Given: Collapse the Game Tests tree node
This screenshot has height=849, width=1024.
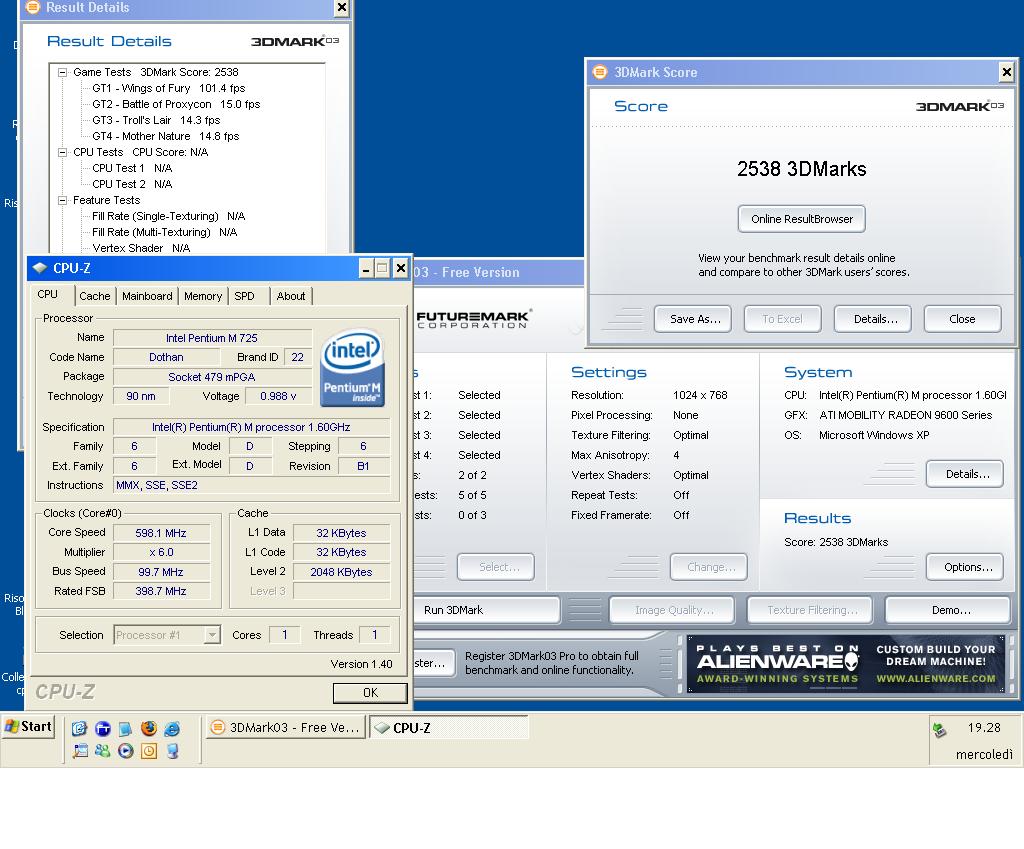Looking at the screenshot, I should tap(63, 72).
